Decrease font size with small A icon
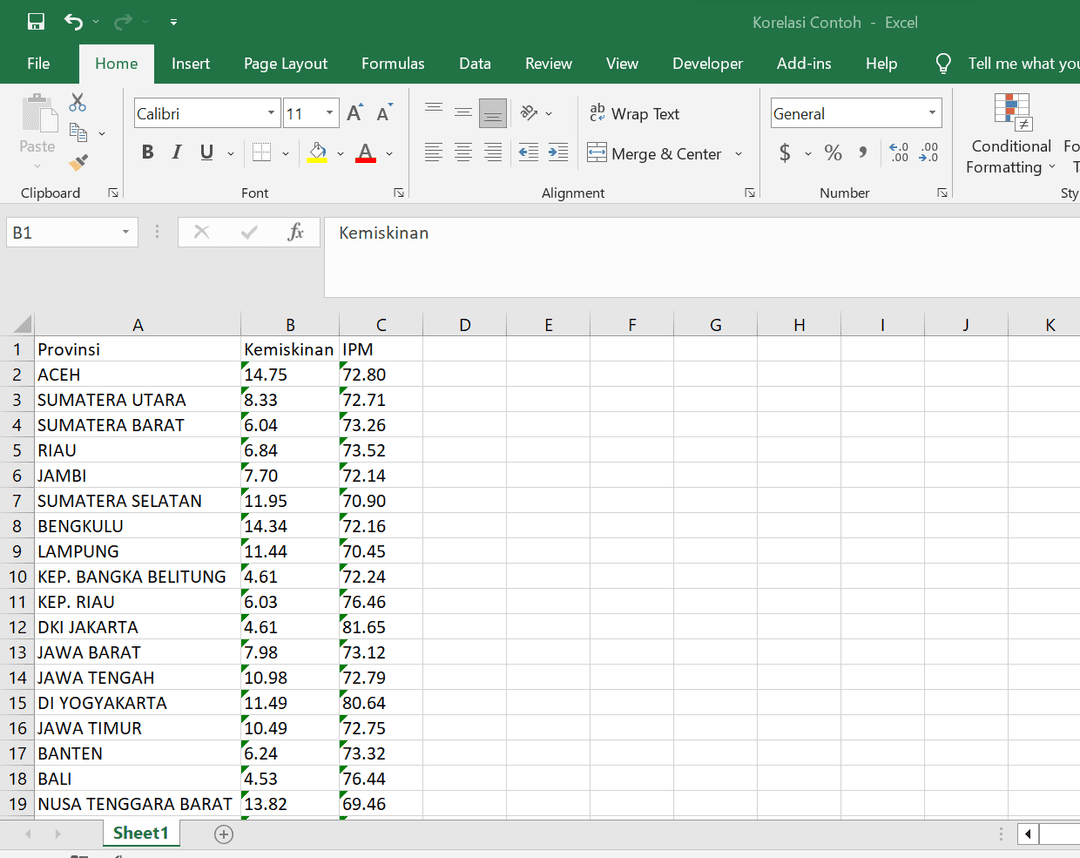The width and height of the screenshot is (1080, 858). (x=384, y=113)
